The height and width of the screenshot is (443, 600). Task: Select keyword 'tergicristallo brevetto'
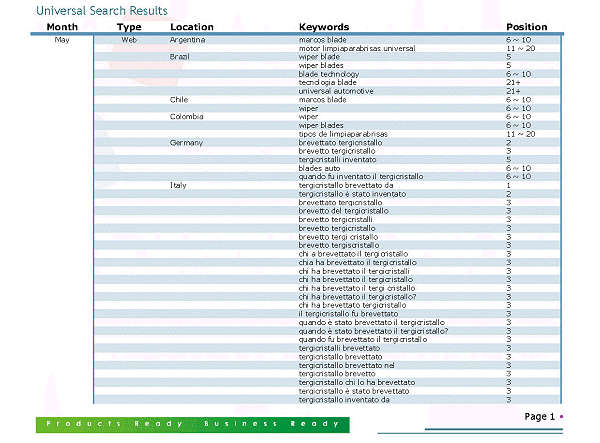pos(337,374)
